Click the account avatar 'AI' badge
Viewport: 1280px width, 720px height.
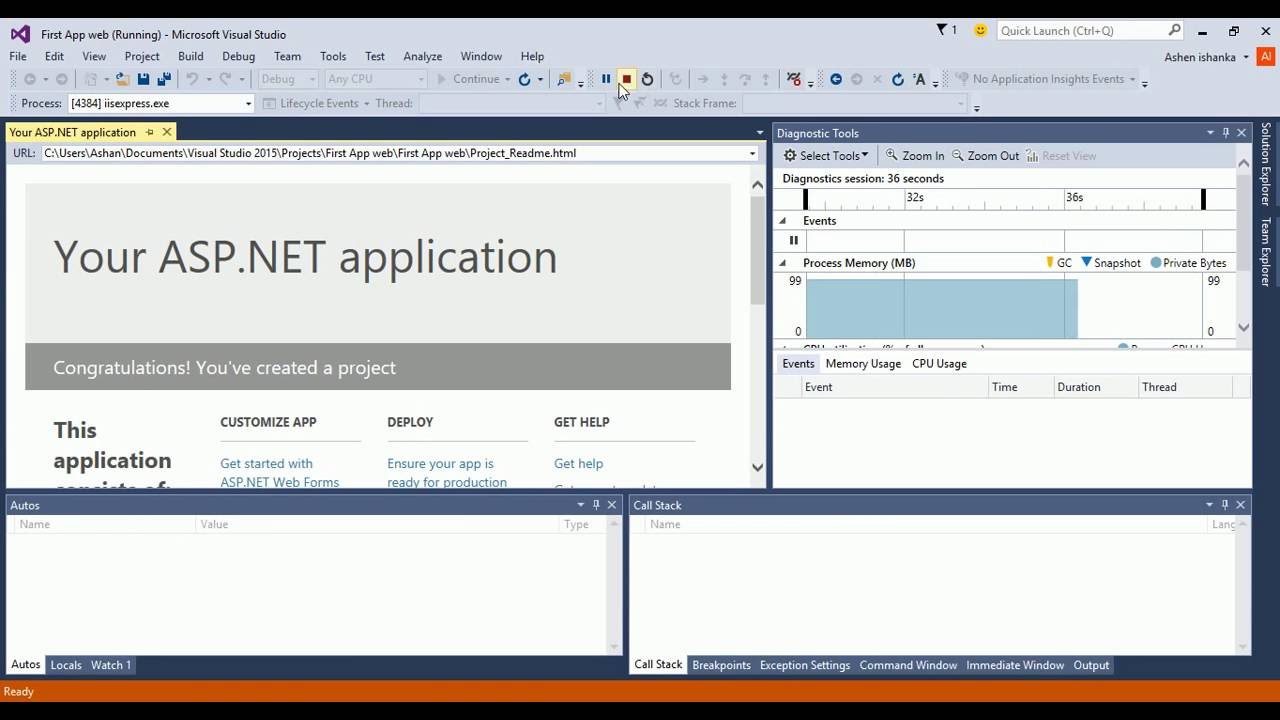[1265, 57]
